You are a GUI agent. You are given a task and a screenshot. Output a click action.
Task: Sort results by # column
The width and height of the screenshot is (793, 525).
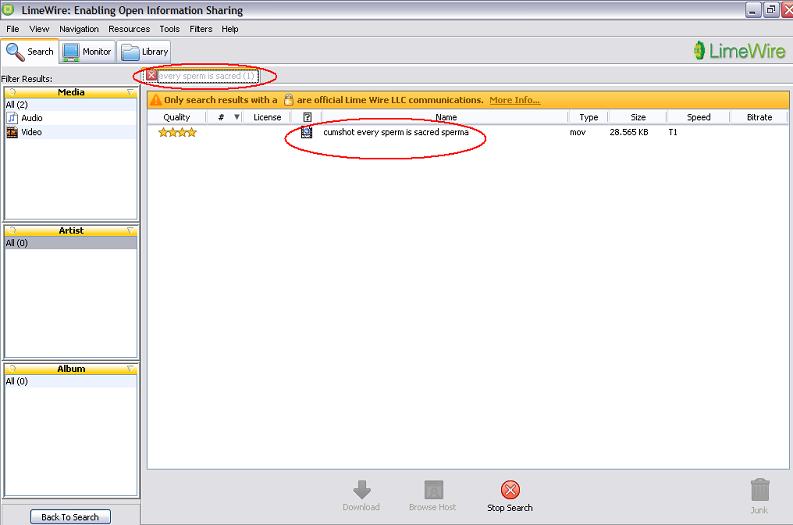(221, 117)
